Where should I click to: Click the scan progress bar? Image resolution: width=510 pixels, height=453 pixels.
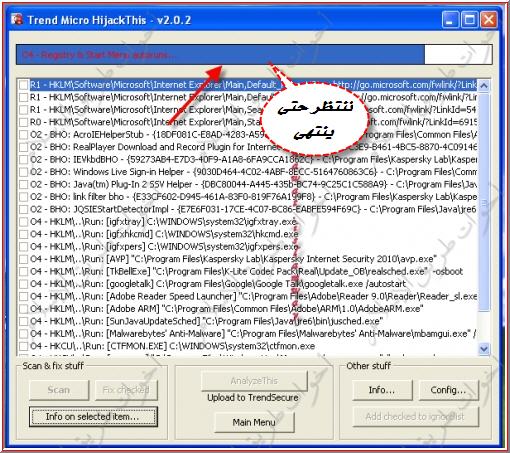pos(254,54)
